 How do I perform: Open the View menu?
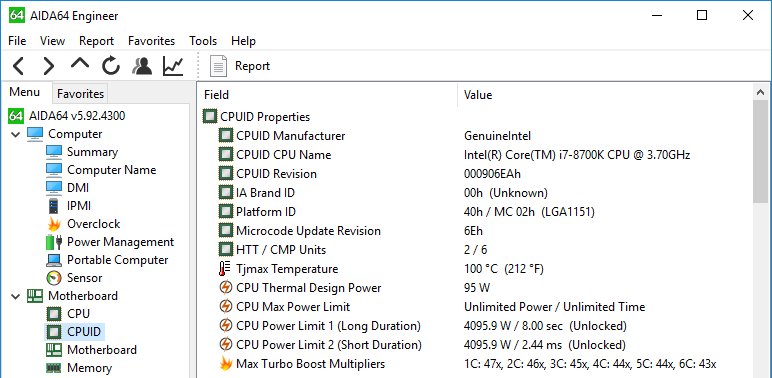point(52,41)
